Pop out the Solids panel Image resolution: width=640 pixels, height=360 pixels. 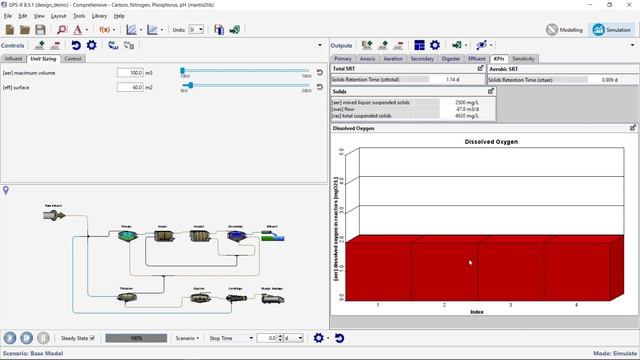coord(491,91)
